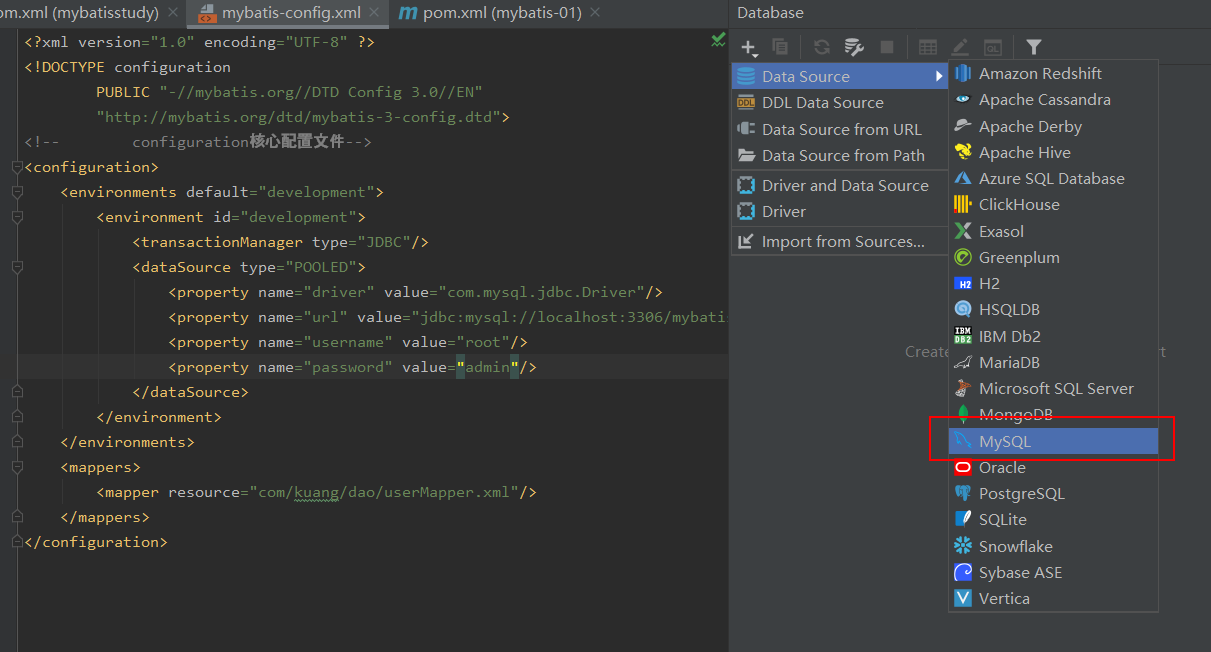Screen dimensions: 1211x652
Task: Select the H2 data source
Action: tap(1053, 283)
